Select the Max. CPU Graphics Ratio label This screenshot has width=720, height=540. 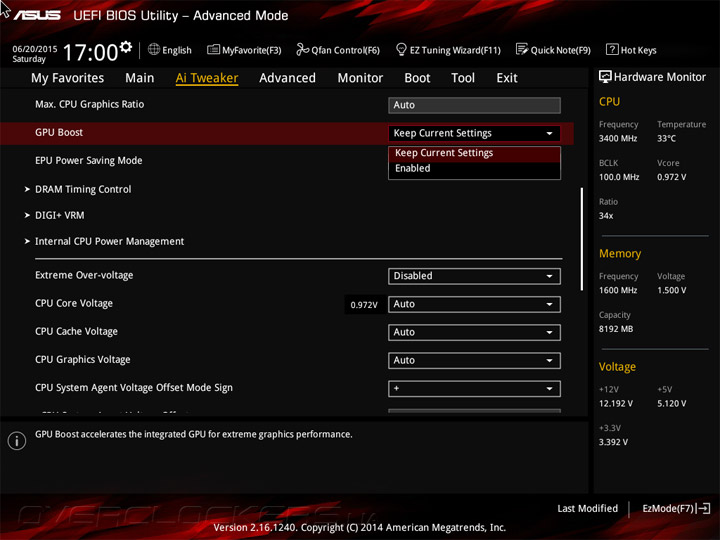point(90,105)
